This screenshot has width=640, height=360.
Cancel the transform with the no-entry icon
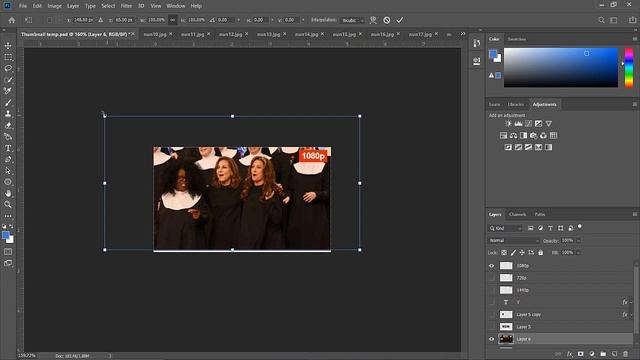(387, 20)
